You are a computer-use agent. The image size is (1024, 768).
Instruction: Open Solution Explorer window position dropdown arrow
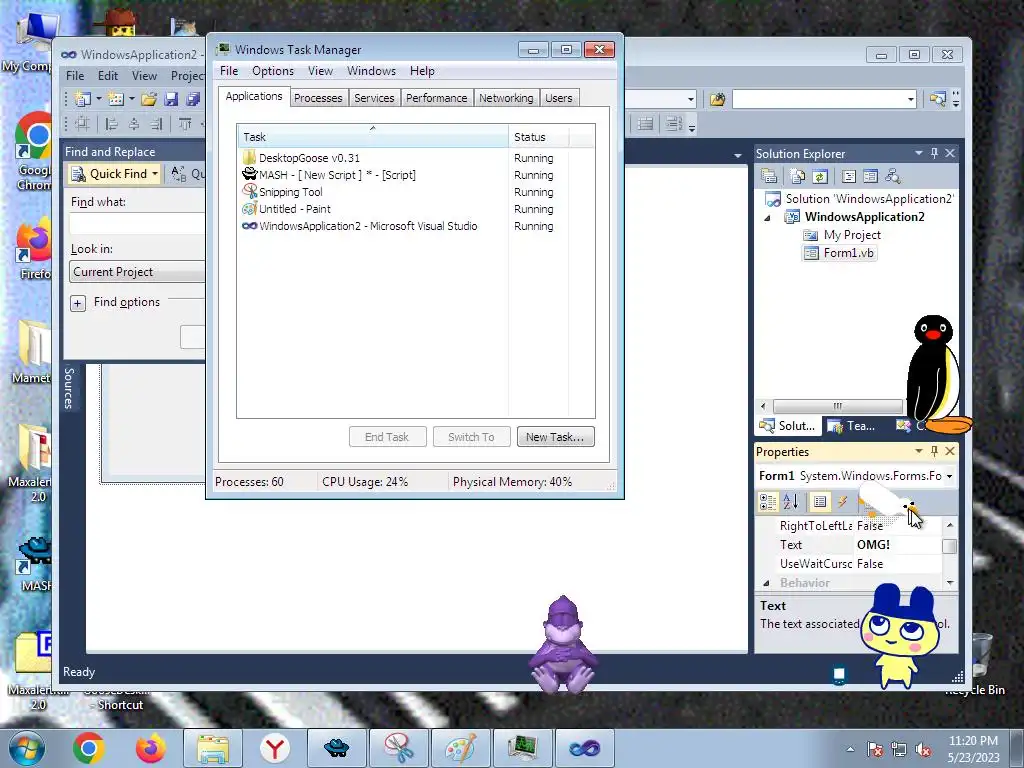pos(918,153)
